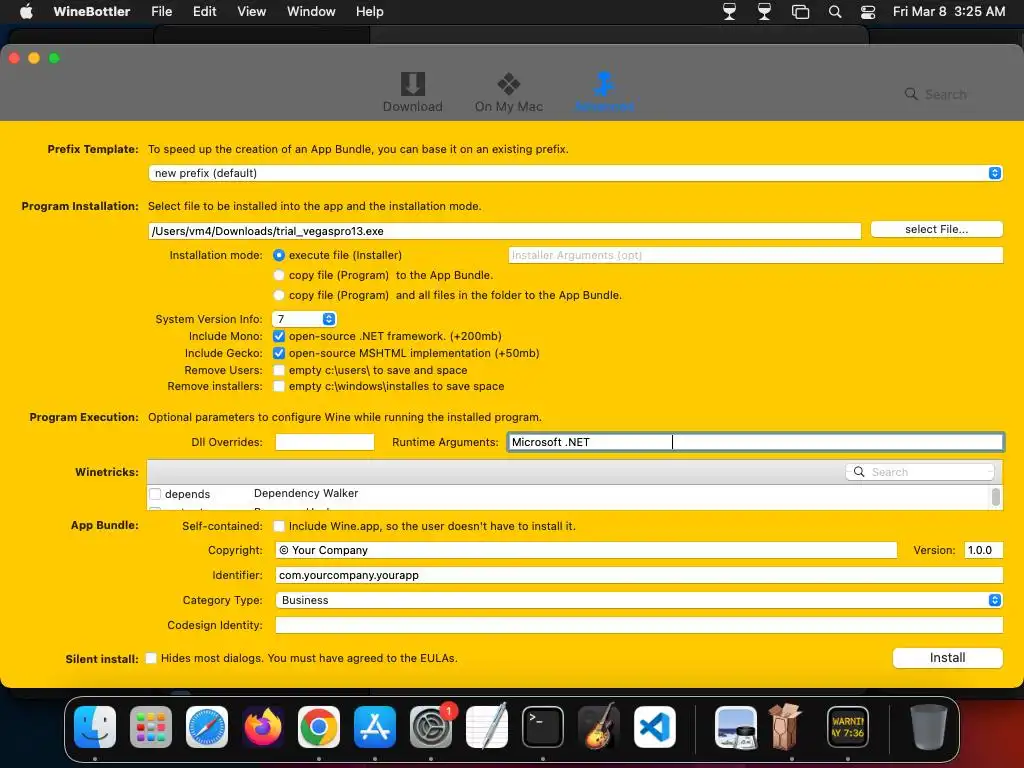Check the depends Dependency Walker winetrick
The width and height of the screenshot is (1024, 768).
[x=155, y=494]
